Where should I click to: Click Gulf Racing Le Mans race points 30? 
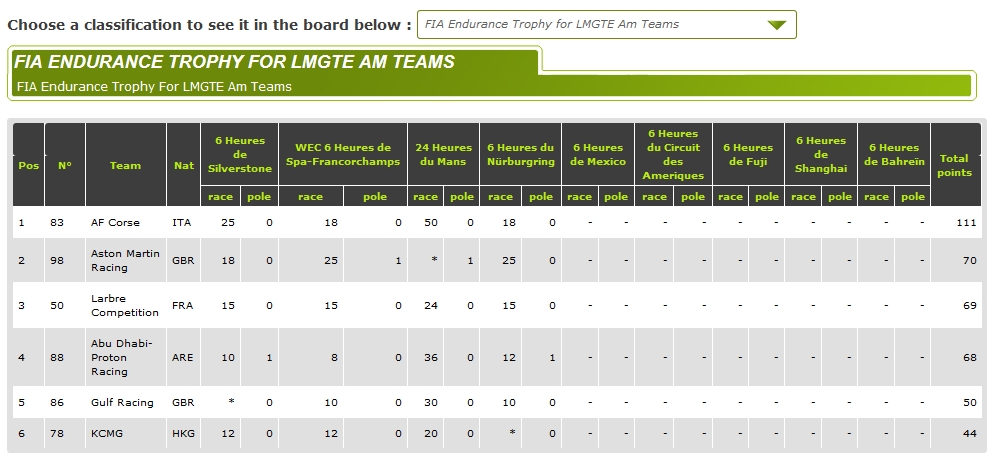[x=431, y=402]
